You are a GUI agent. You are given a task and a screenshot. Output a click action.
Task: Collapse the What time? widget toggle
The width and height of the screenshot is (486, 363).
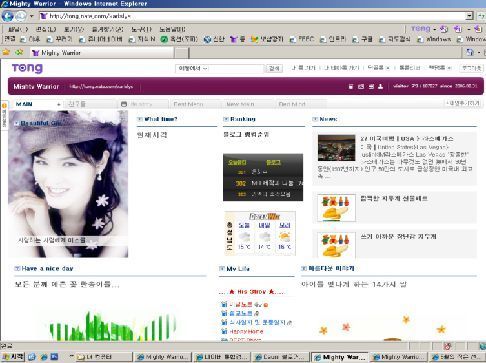coord(140,119)
